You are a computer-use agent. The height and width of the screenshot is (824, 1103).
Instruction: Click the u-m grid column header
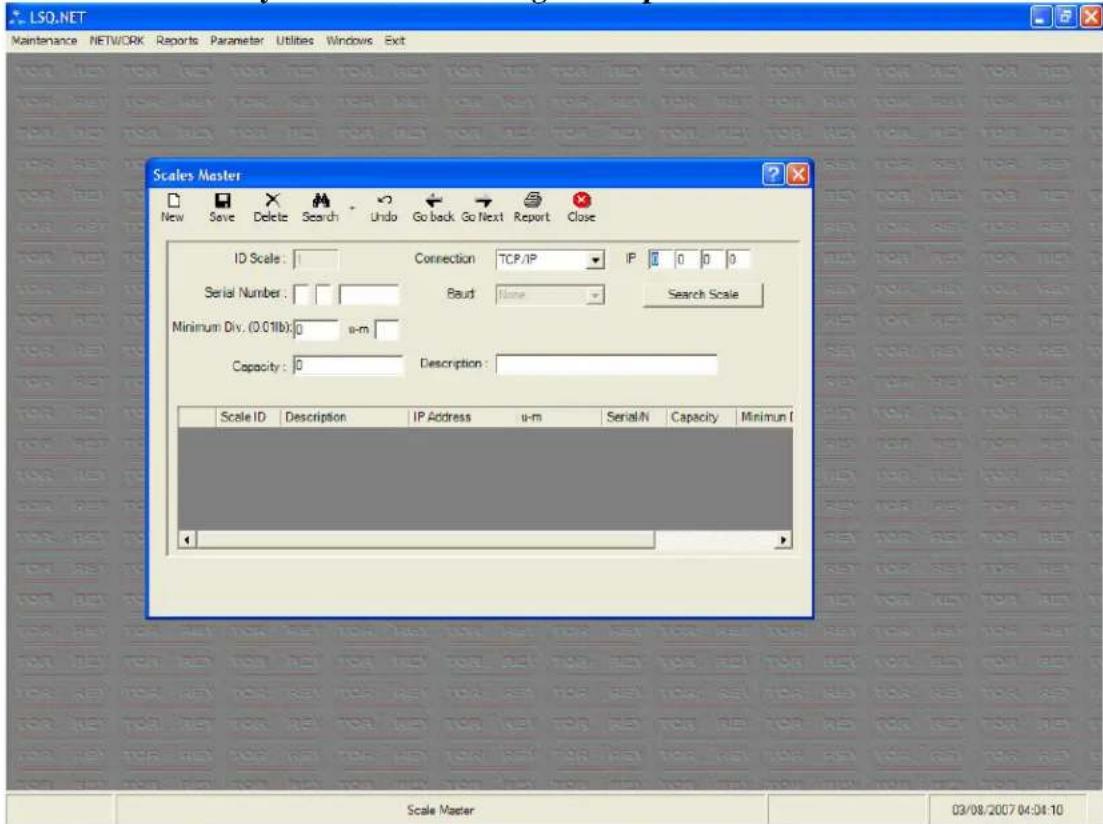pyautogui.click(x=559, y=417)
